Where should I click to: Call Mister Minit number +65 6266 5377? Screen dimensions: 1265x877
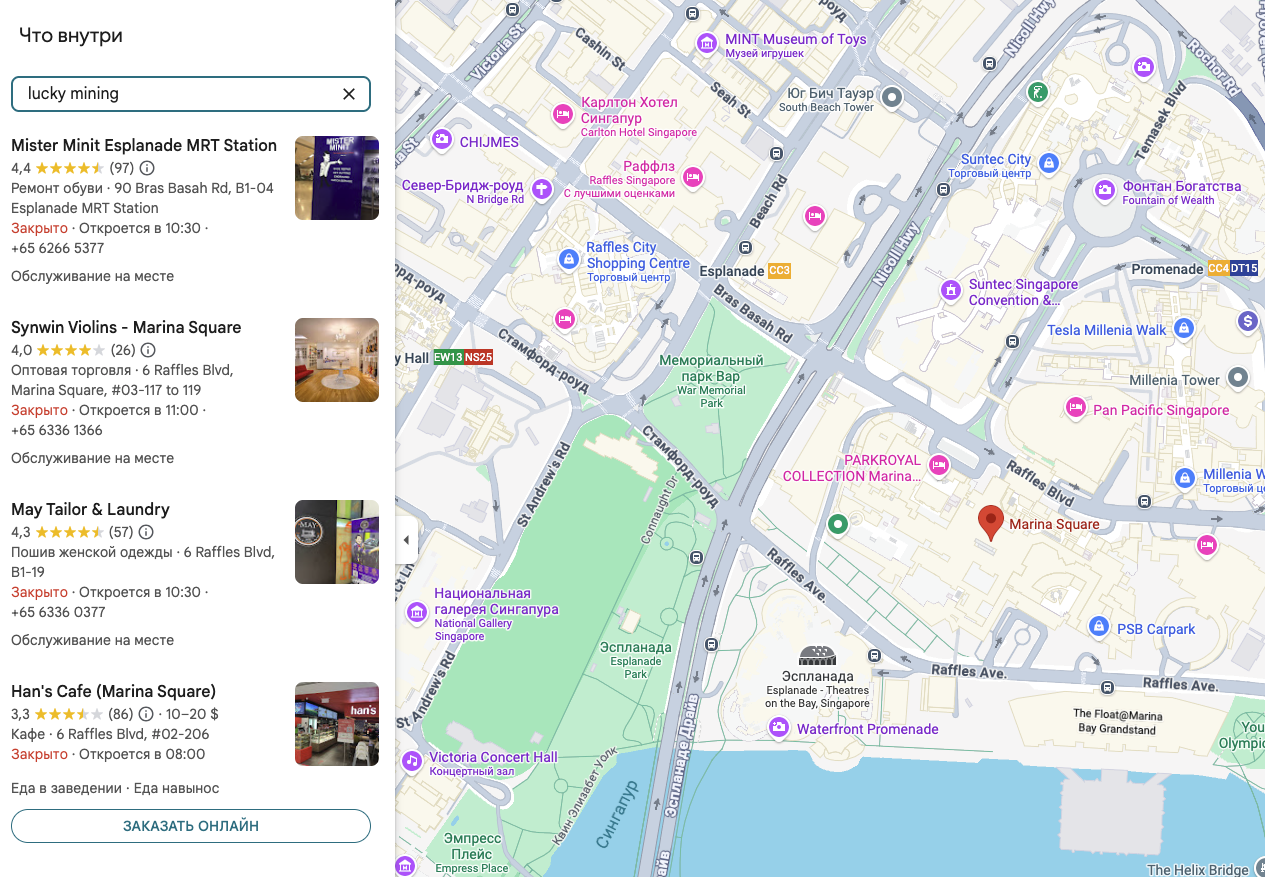[x=57, y=248]
